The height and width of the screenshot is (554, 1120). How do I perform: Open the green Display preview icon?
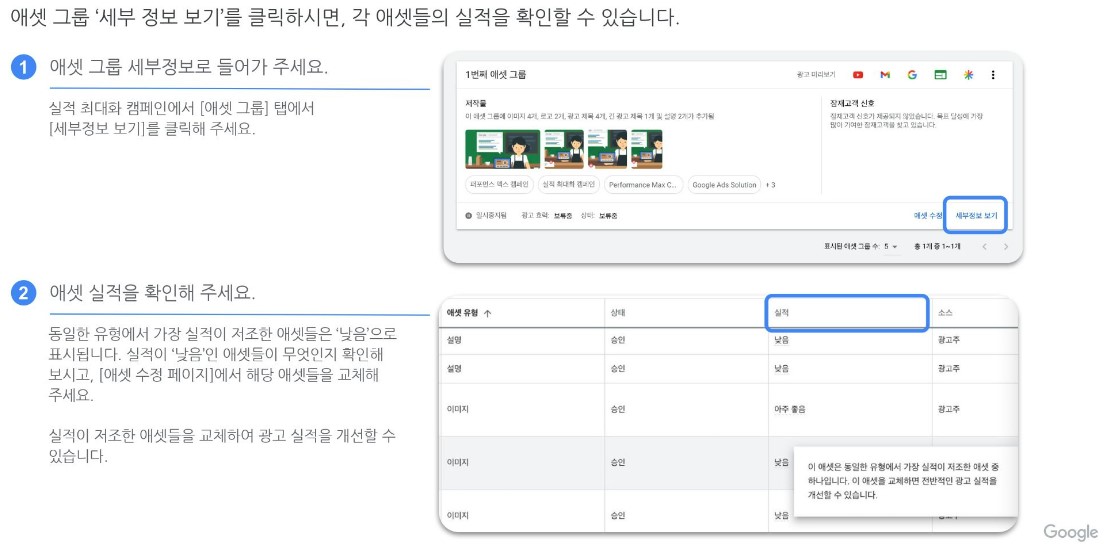[x=940, y=75]
